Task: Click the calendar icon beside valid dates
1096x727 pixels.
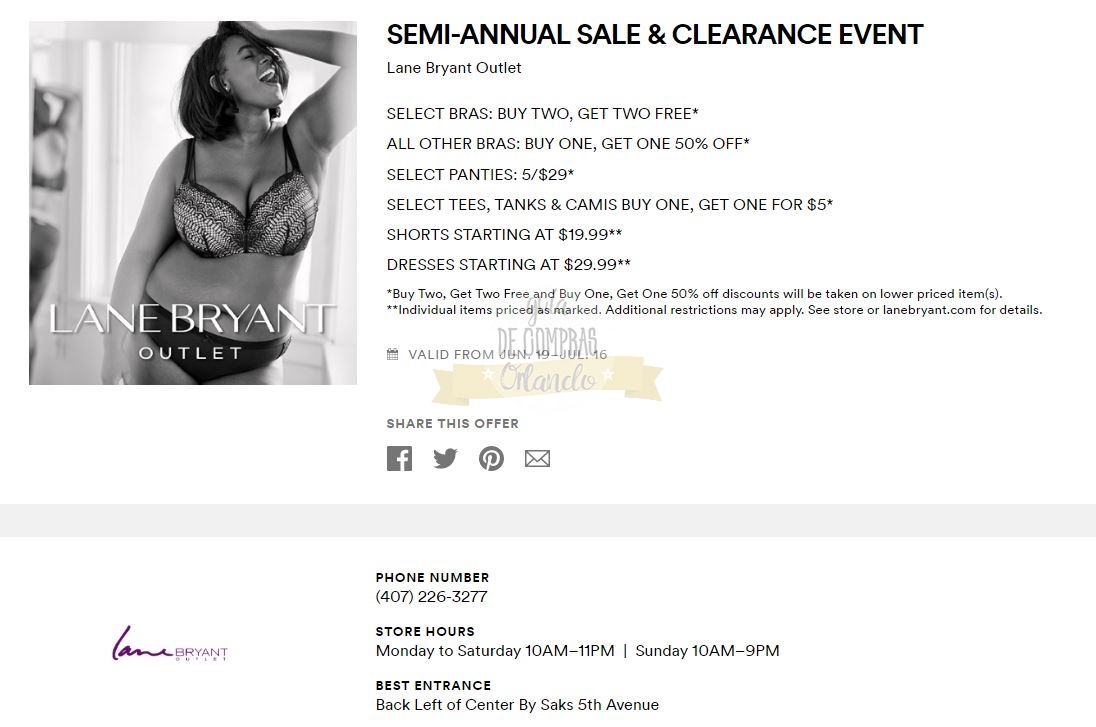Action: 393,354
